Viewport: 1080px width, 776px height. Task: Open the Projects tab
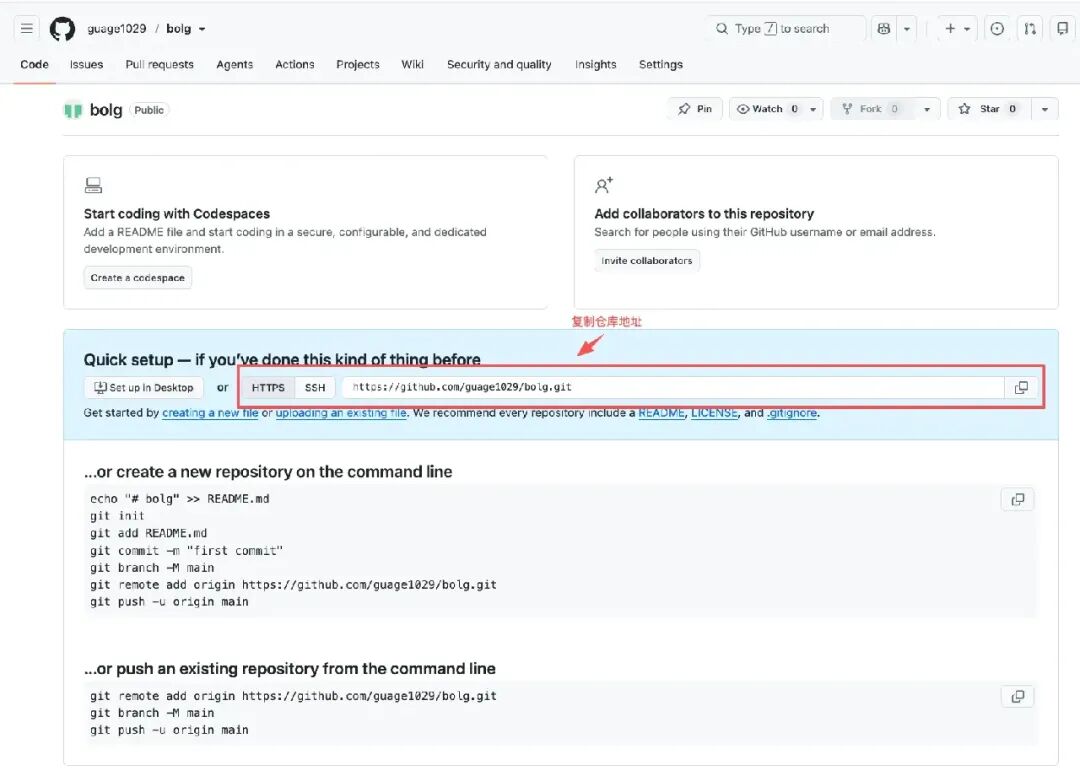[357, 64]
